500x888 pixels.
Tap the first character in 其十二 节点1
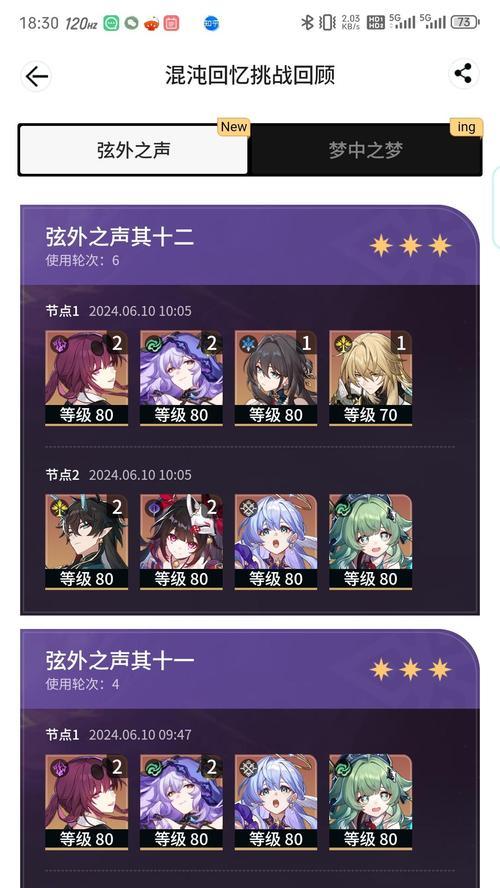(x=87, y=378)
